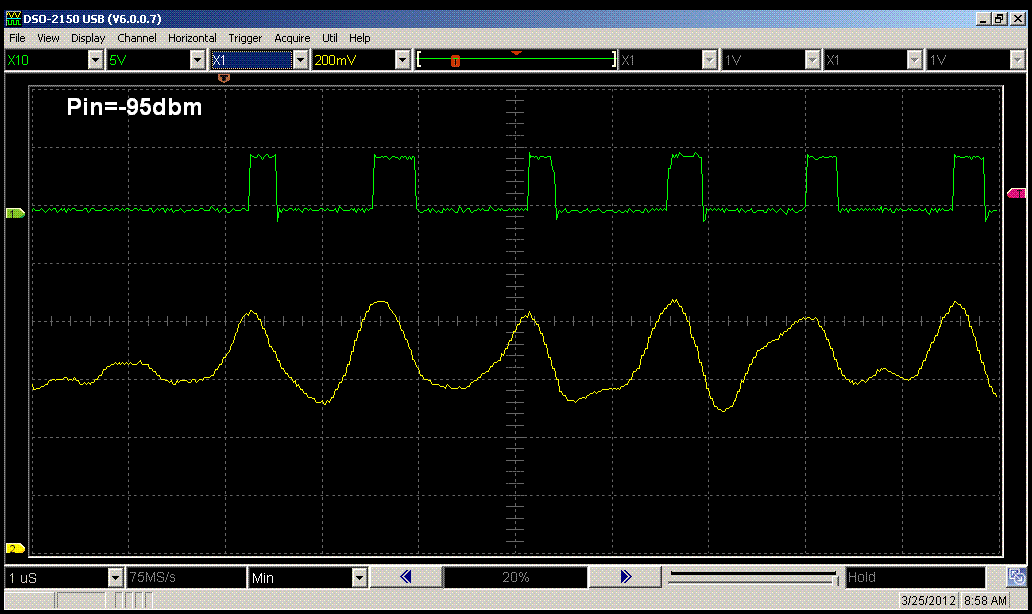This screenshot has height=614, width=1032.
Task: Expand the CH2 200mV scale dropdown
Action: pyautogui.click(x=403, y=61)
